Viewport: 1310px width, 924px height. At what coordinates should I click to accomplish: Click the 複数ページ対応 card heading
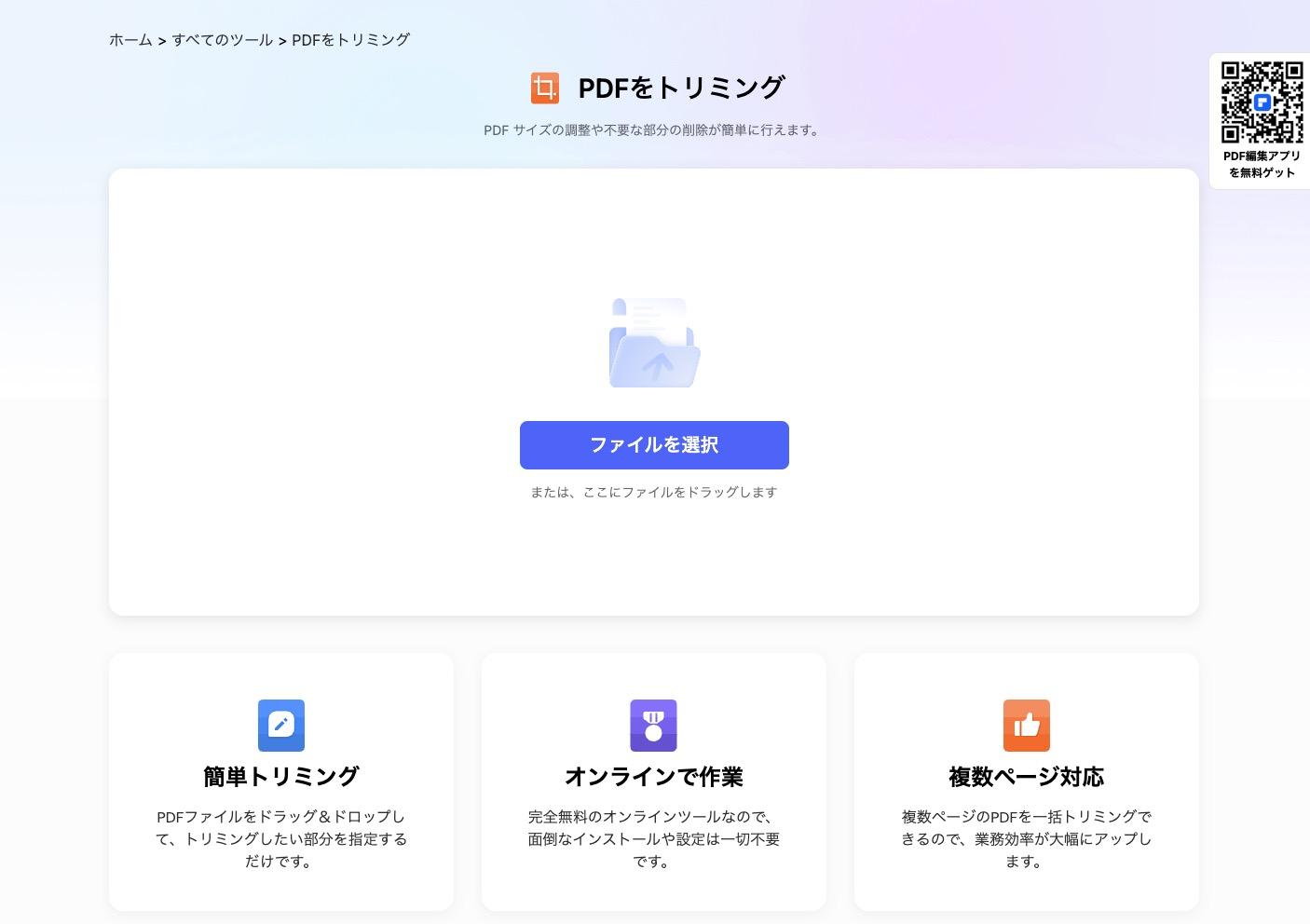(1026, 776)
